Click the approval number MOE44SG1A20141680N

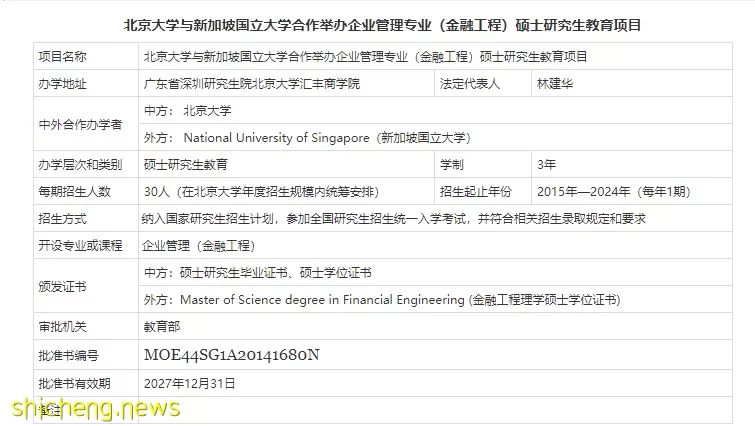pos(232,355)
